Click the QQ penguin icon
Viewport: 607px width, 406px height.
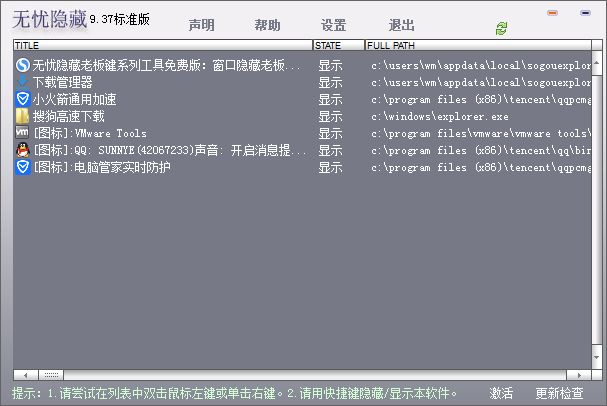click(x=22, y=150)
